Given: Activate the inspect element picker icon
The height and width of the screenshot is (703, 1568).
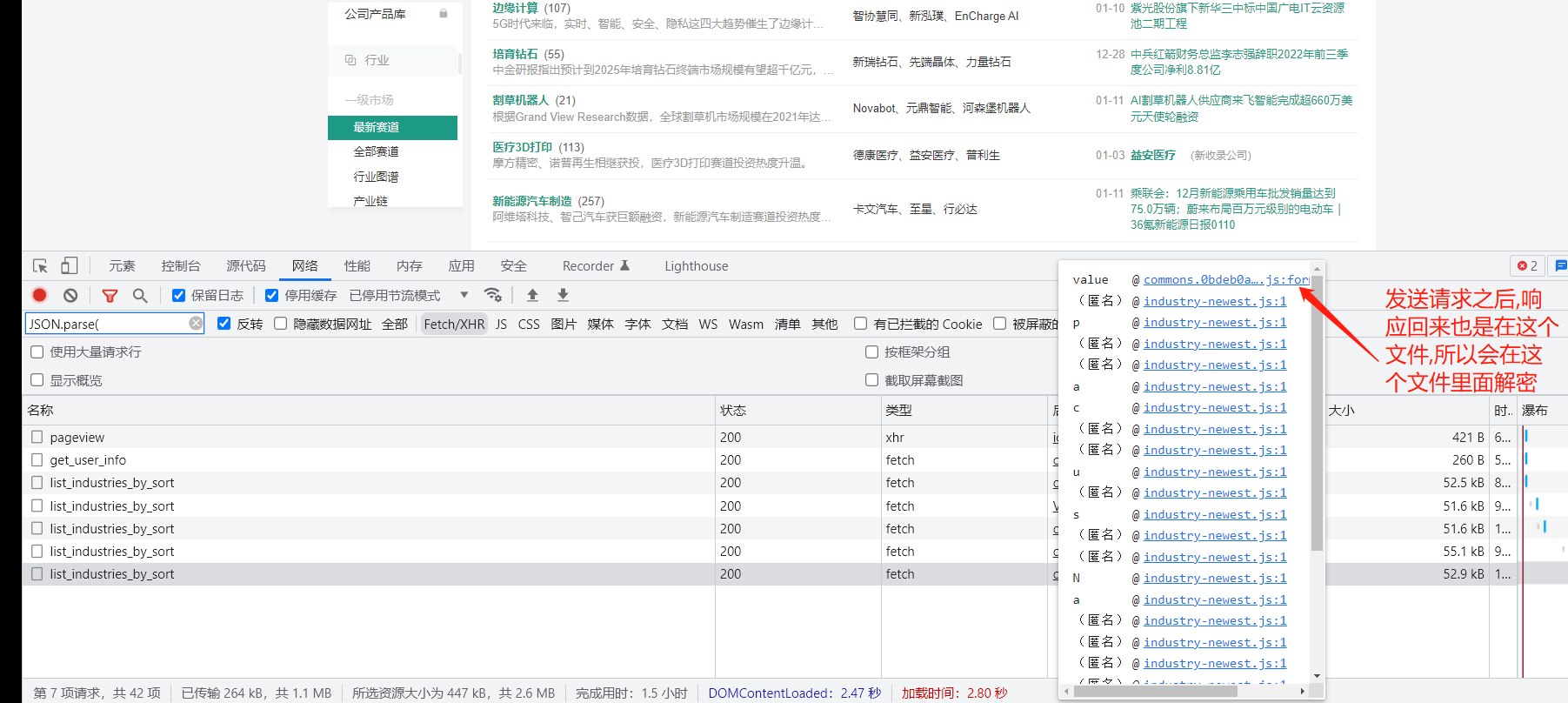Looking at the screenshot, I should point(40,266).
